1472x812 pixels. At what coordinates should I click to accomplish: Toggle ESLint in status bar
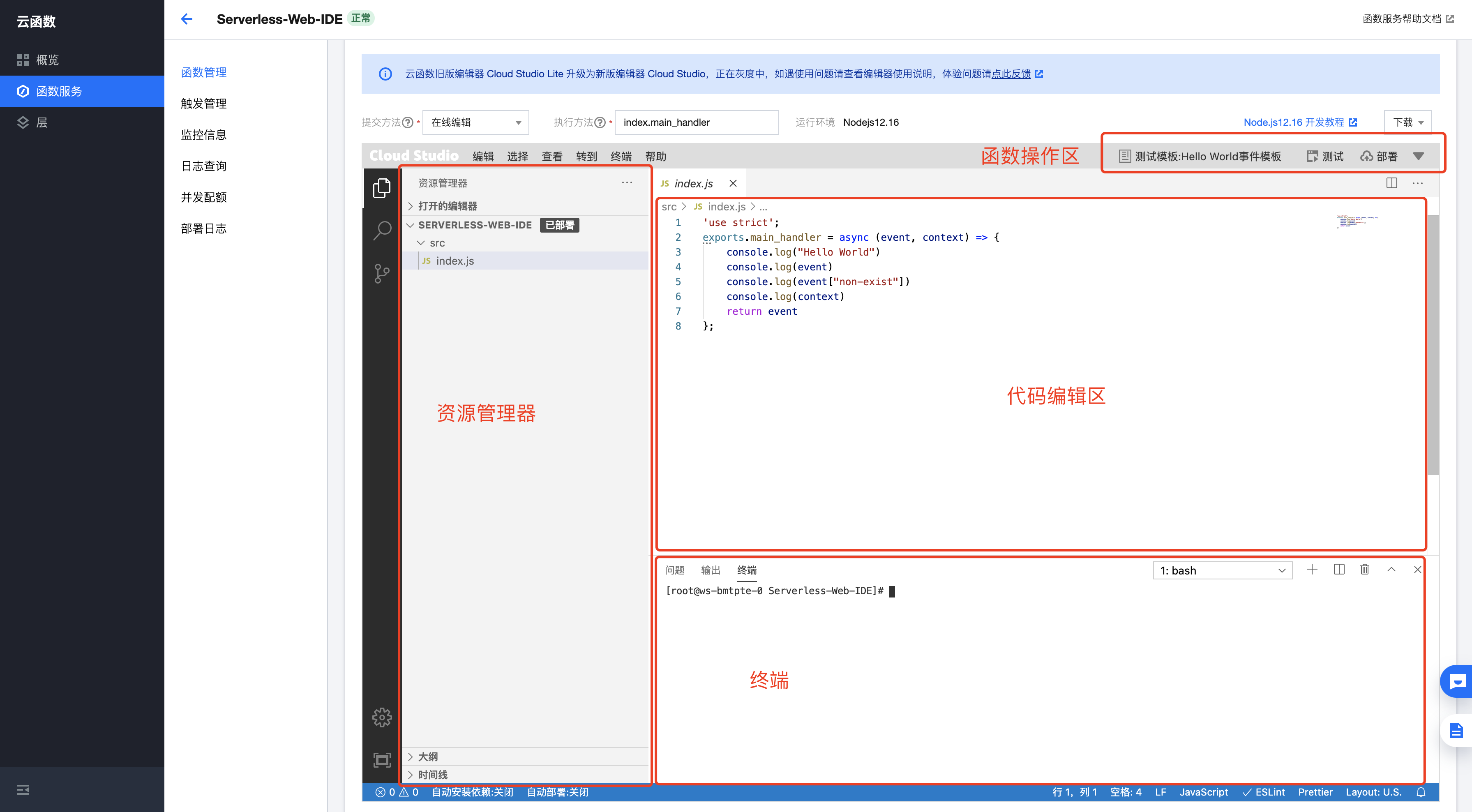(1263, 792)
